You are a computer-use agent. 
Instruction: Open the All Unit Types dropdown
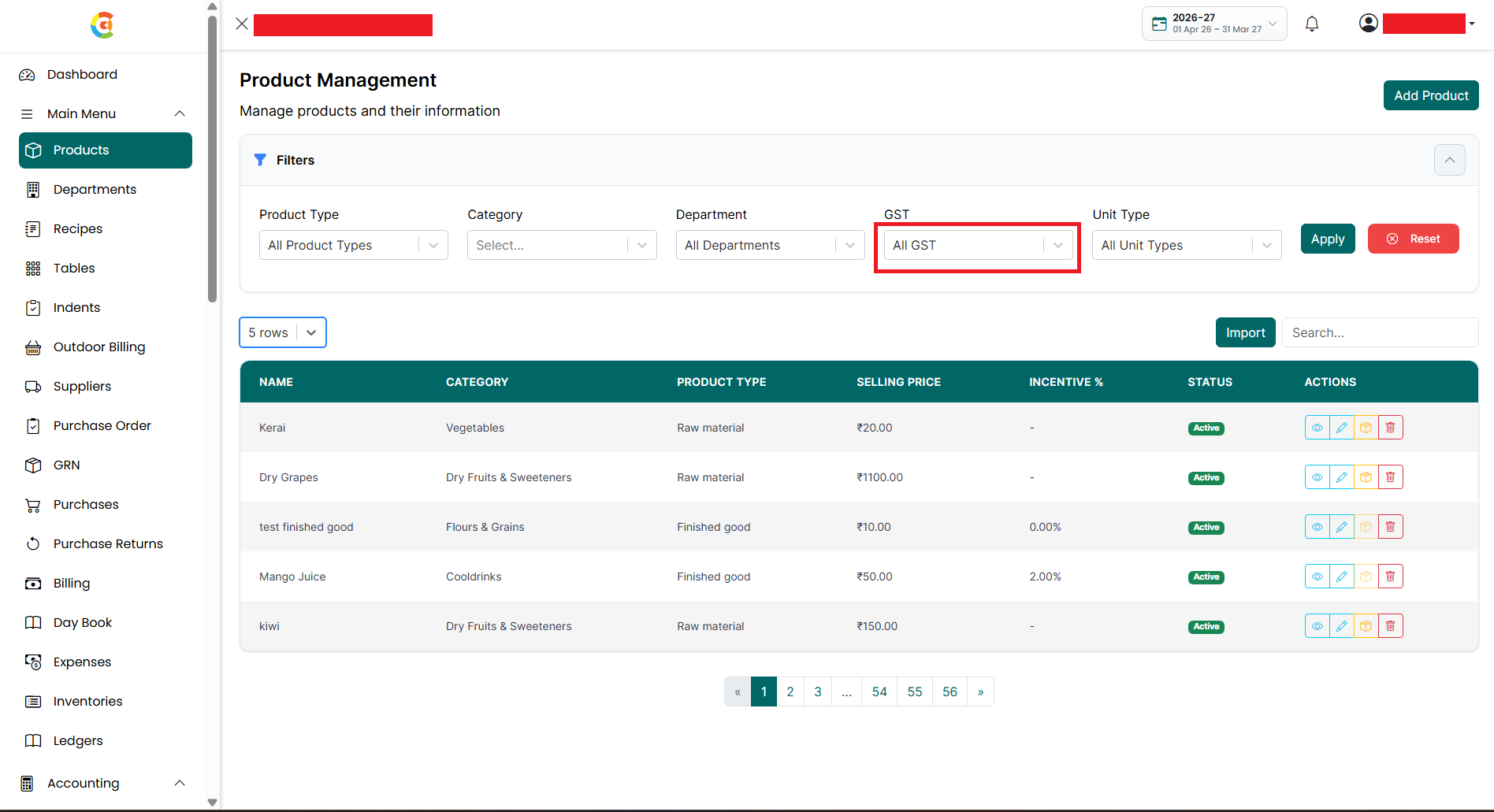[x=1187, y=245]
